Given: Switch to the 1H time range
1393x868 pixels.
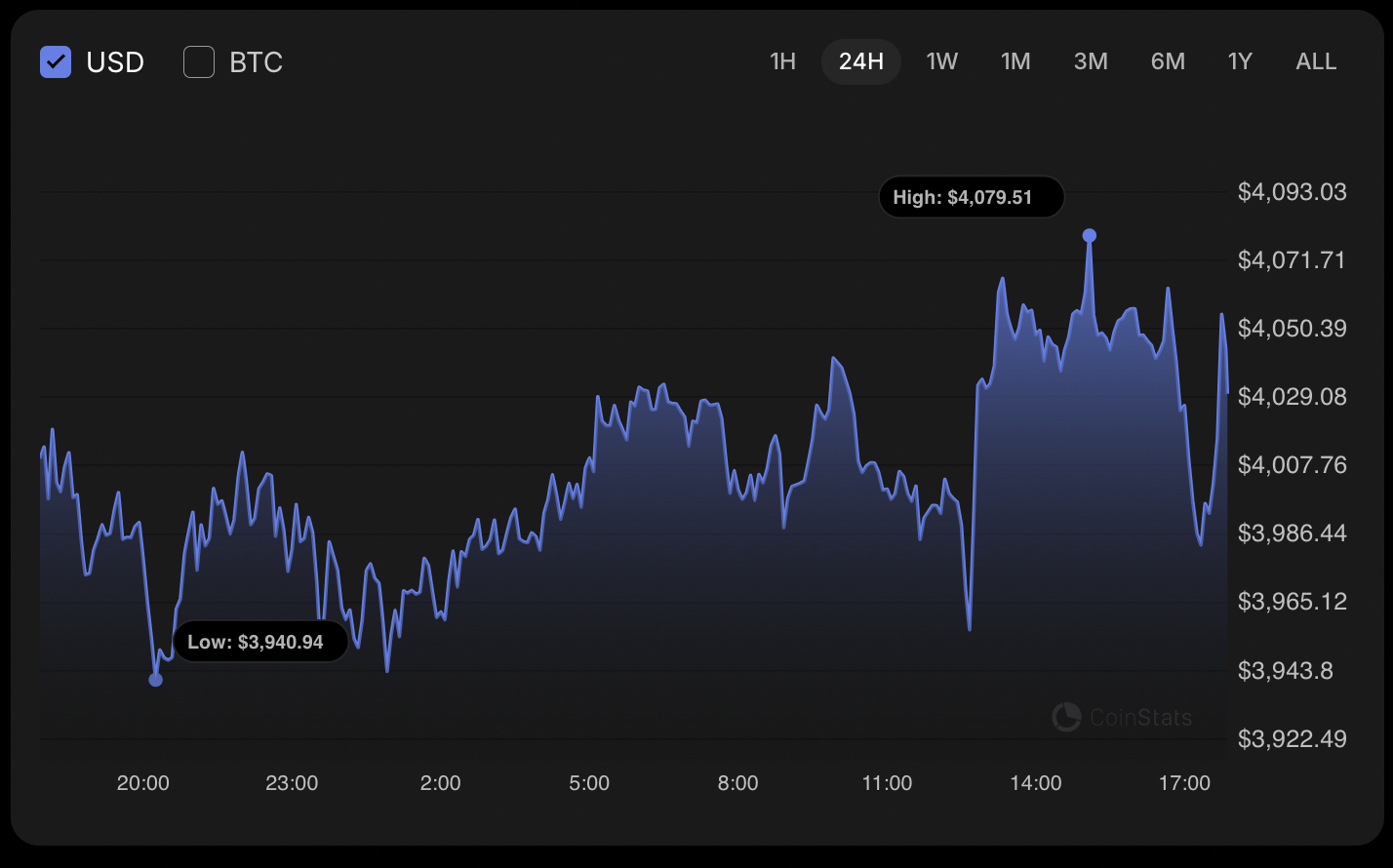Looking at the screenshot, I should point(782,62).
